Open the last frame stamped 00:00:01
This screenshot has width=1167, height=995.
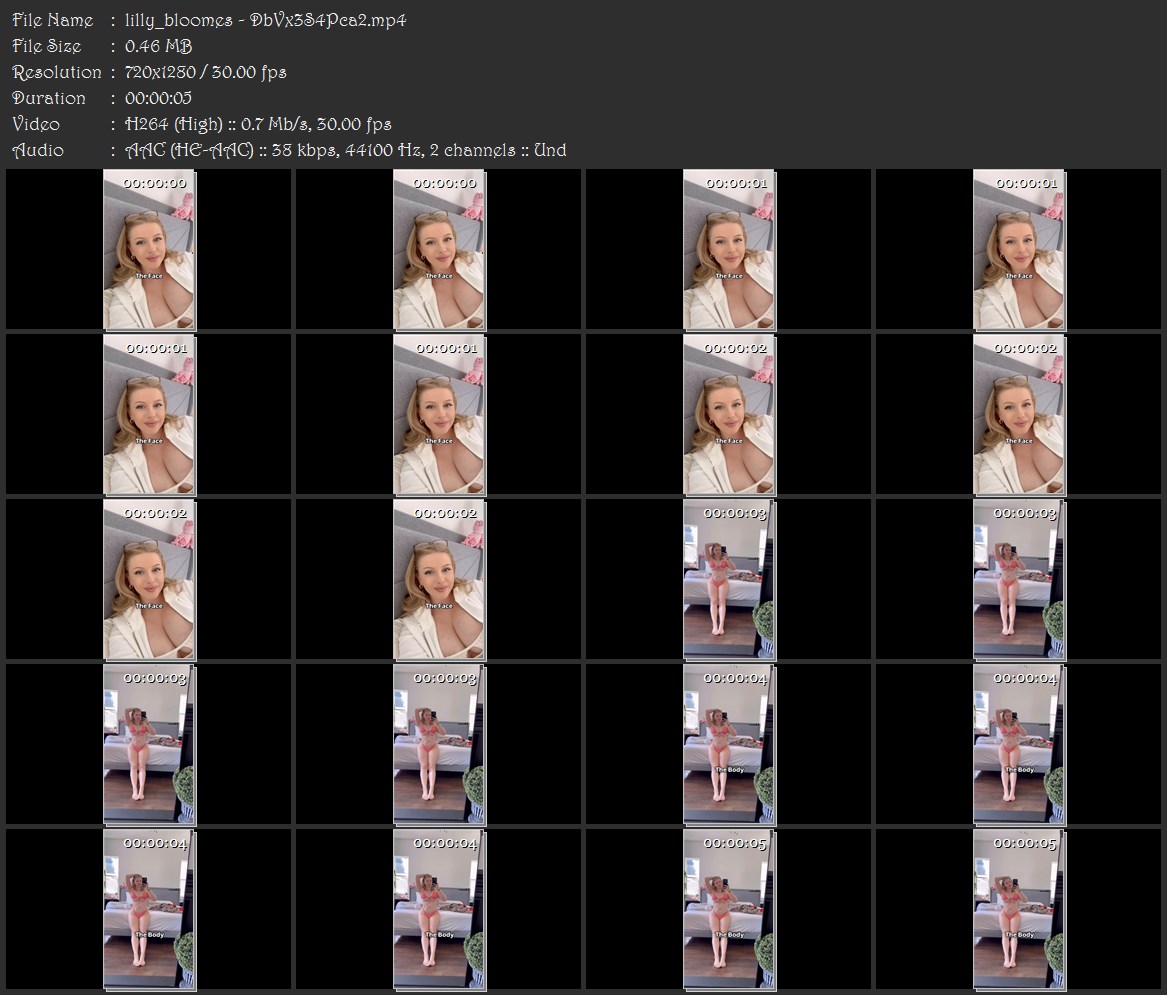[439, 415]
